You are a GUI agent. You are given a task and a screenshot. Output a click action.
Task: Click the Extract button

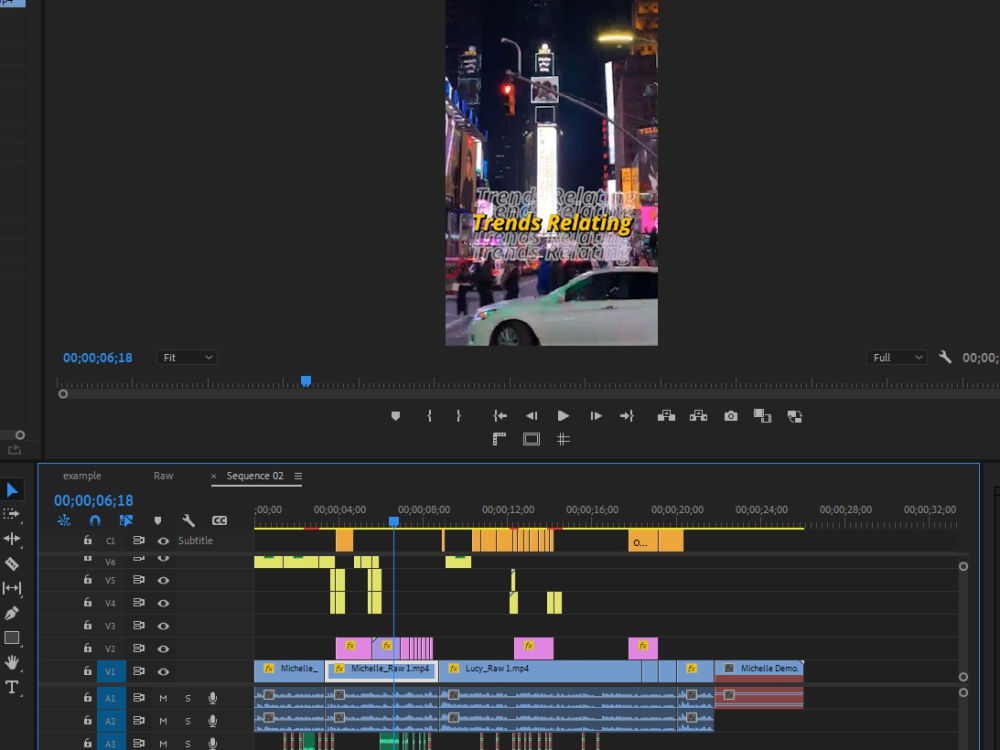[698, 416]
